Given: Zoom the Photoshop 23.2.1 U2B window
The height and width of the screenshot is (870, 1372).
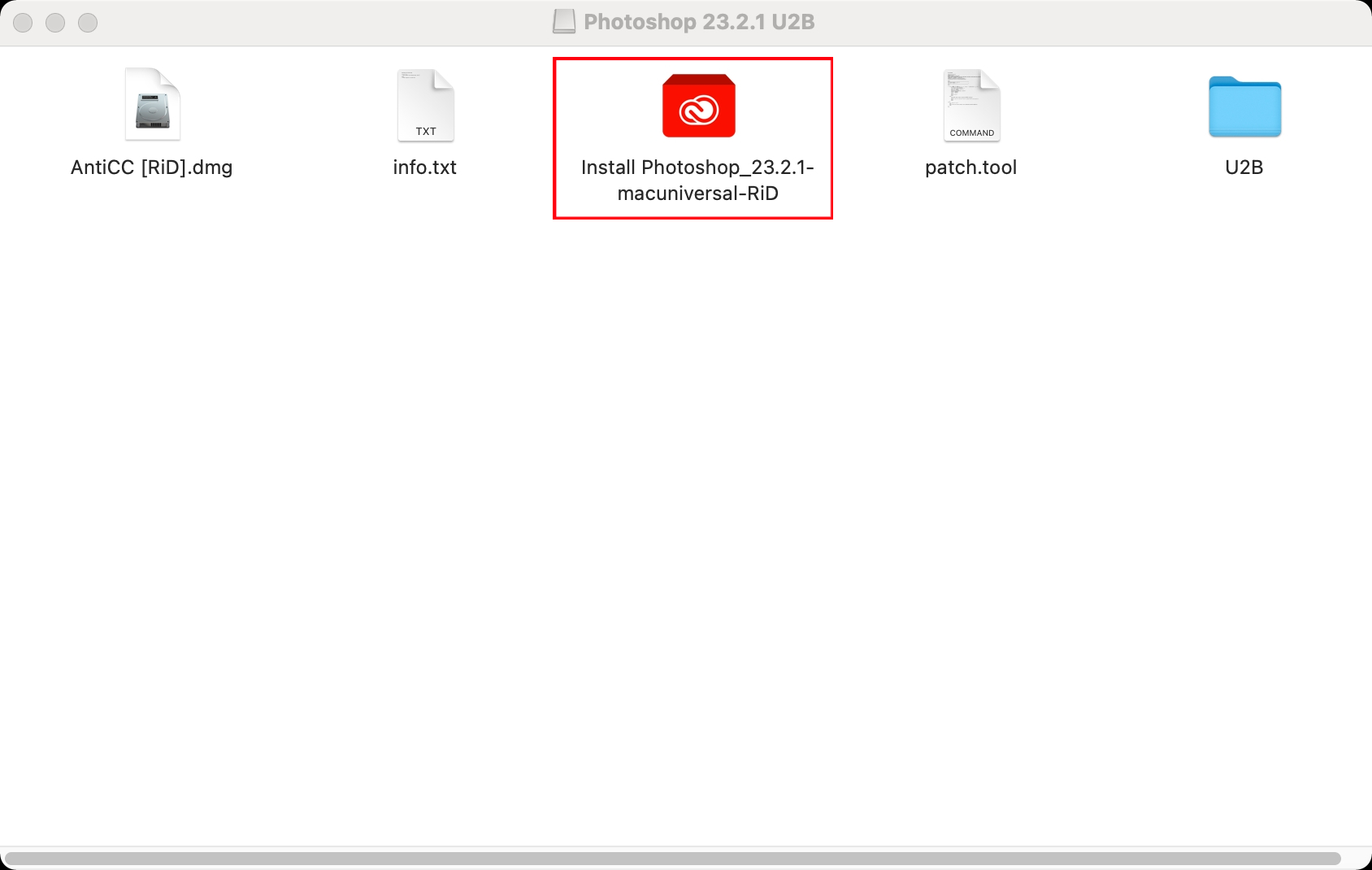Looking at the screenshot, I should [88, 23].
